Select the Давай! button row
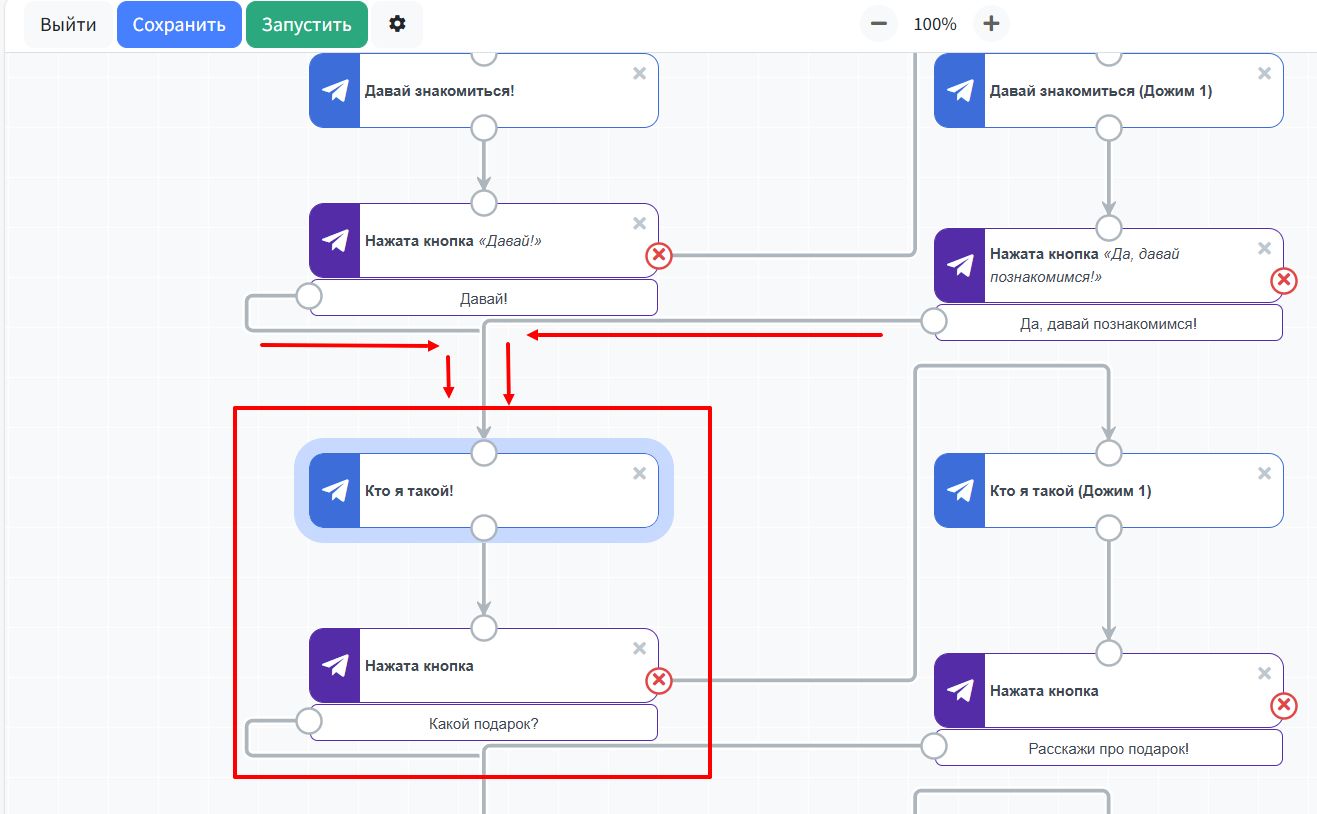1317x814 pixels. click(484, 298)
